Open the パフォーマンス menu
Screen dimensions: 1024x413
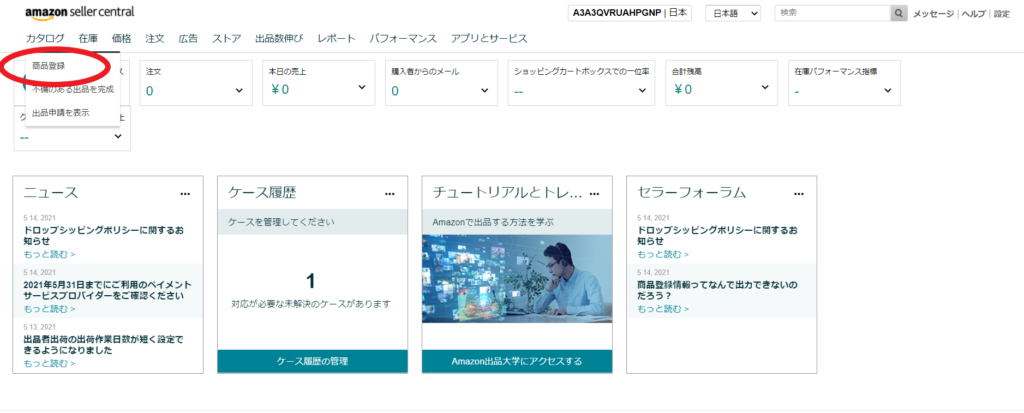point(403,39)
